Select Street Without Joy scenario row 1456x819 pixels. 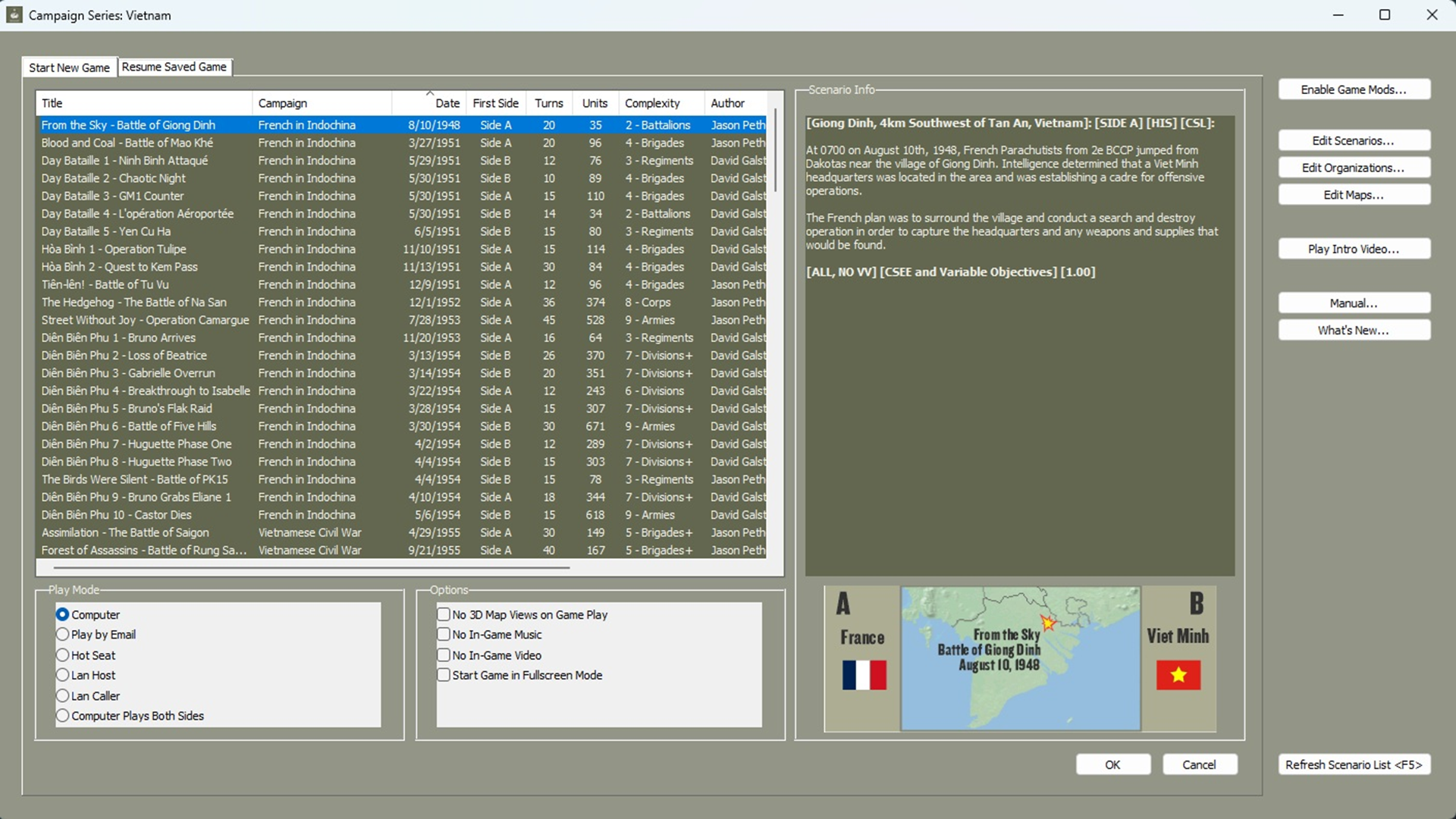[145, 320]
